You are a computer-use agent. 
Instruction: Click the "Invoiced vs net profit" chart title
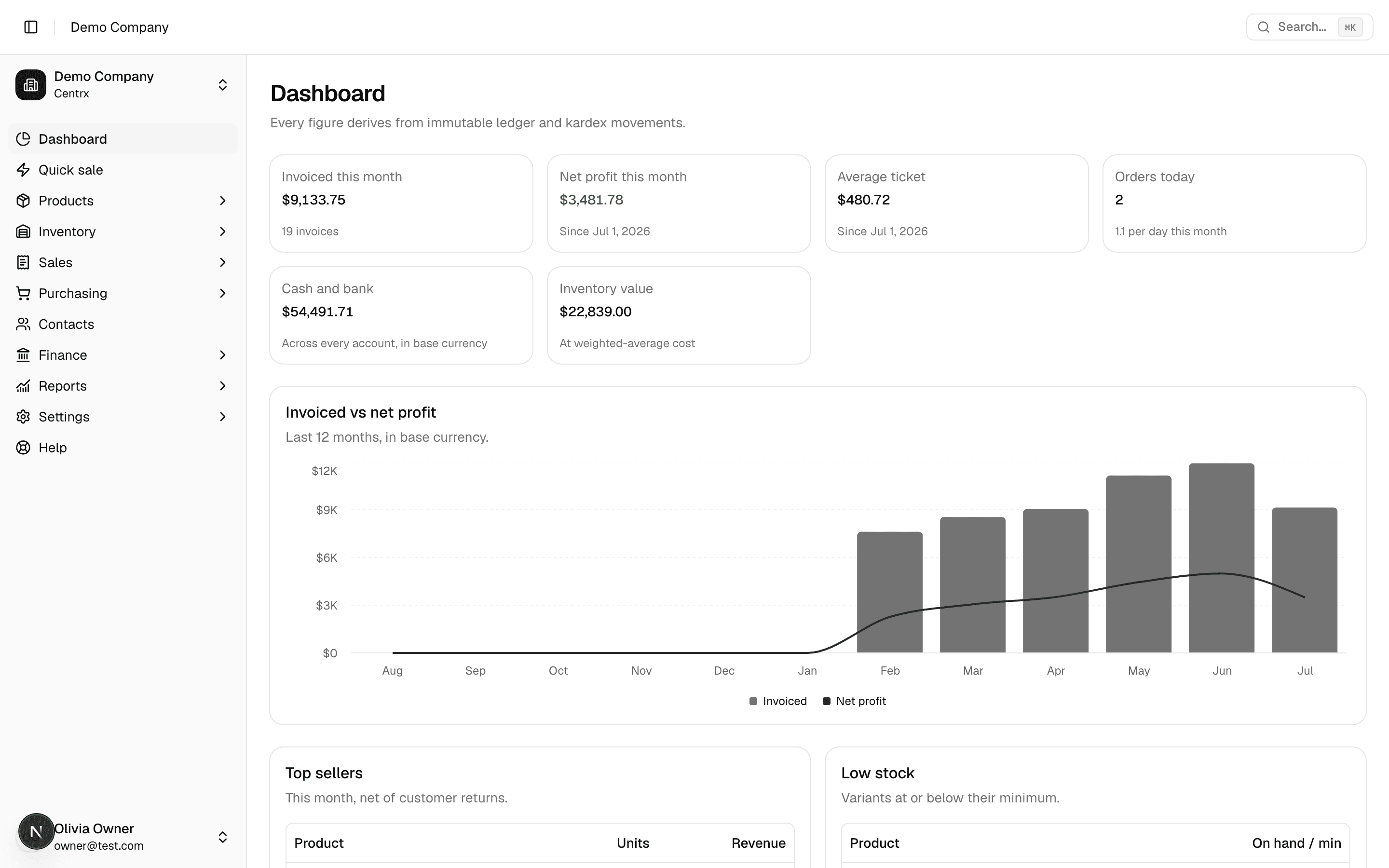361,413
